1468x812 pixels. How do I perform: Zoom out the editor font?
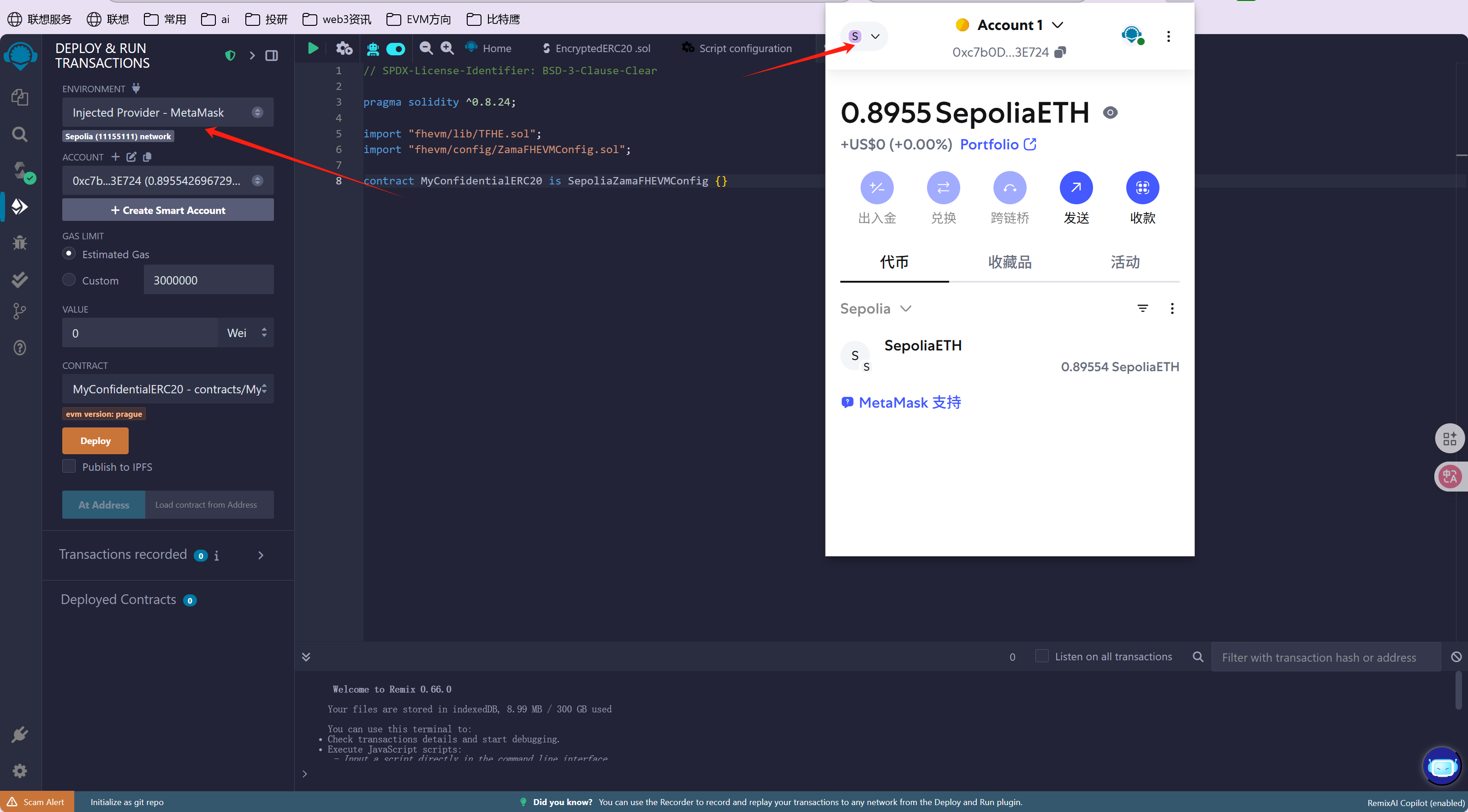point(426,48)
